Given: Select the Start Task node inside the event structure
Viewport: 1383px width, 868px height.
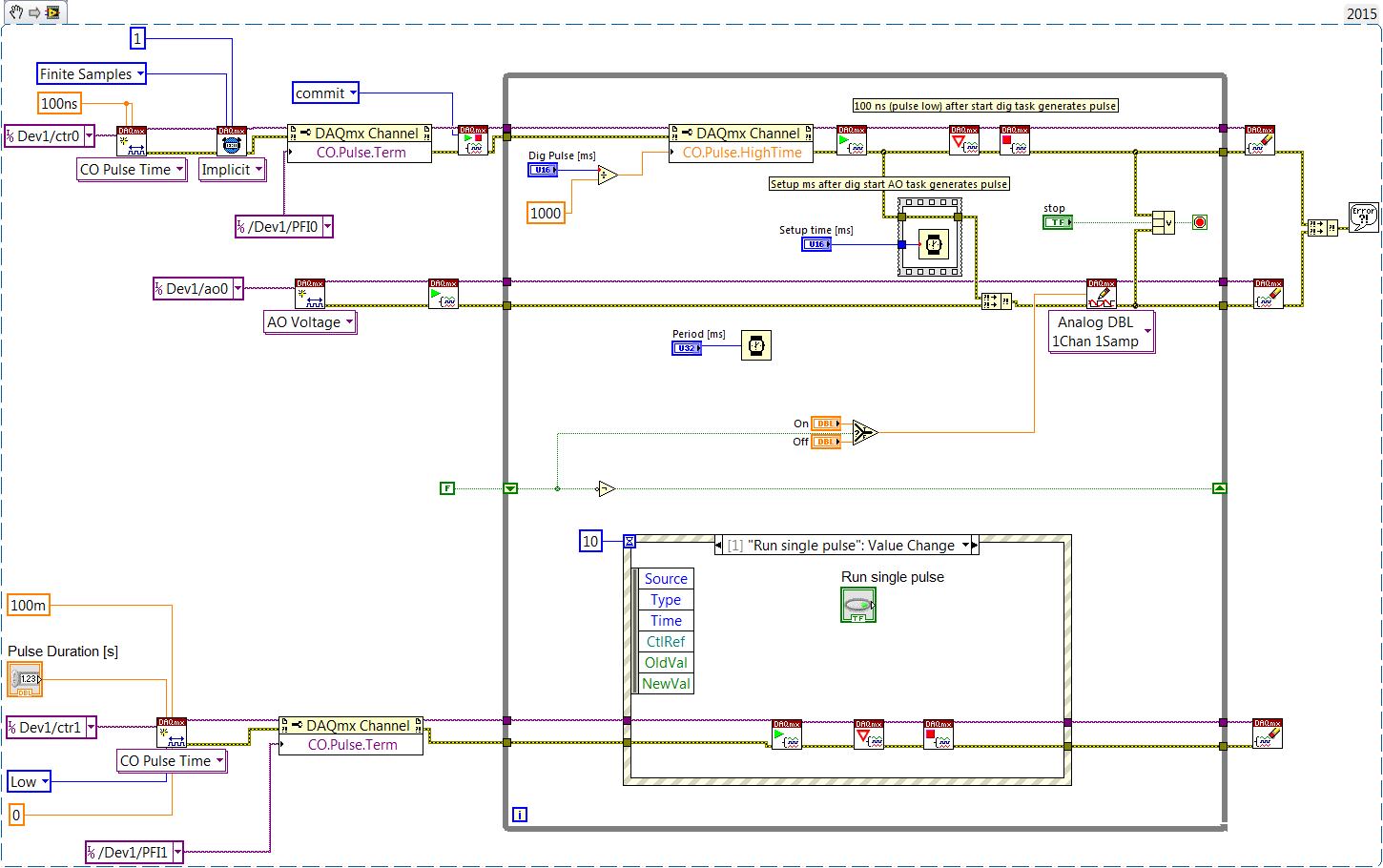Looking at the screenshot, I should [x=787, y=734].
